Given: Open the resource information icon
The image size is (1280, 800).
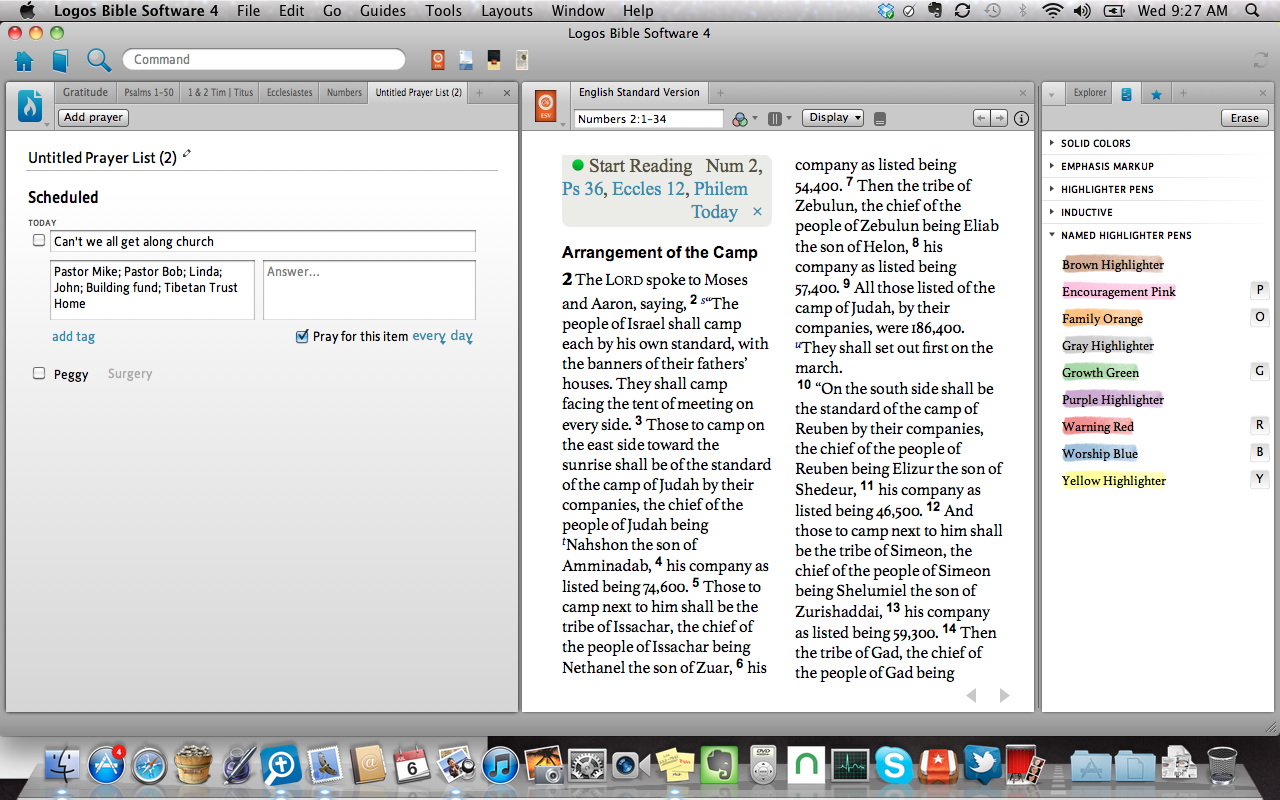Looking at the screenshot, I should pos(1021,119).
